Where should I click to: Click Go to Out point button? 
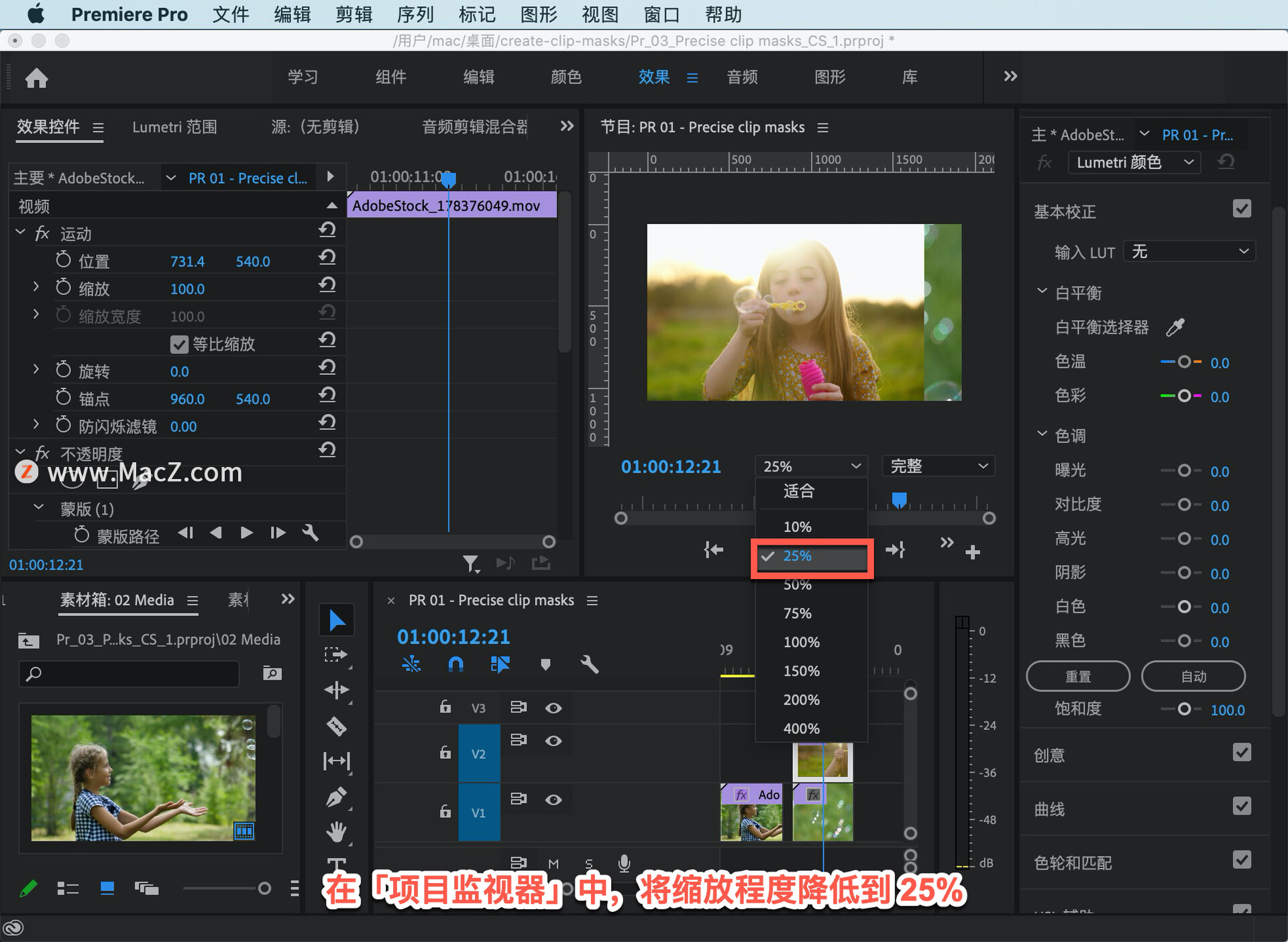pyautogui.click(x=896, y=550)
